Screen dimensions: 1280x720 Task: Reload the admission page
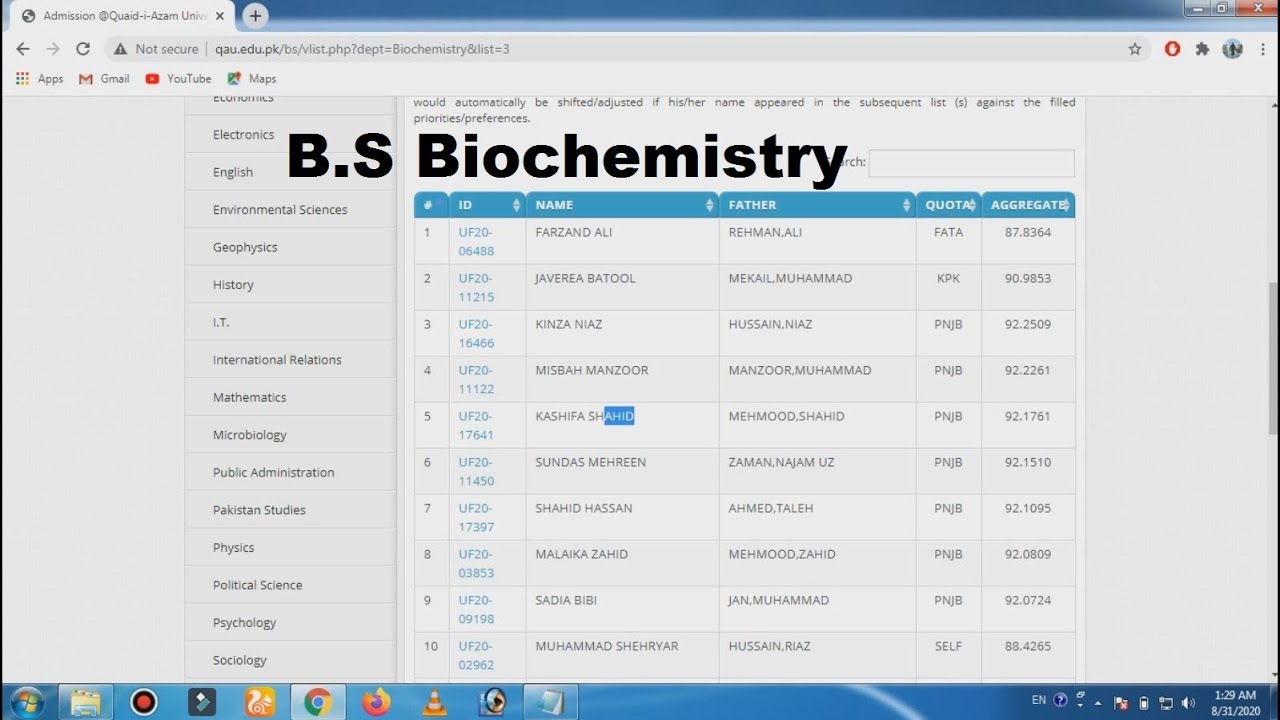pyautogui.click(x=83, y=49)
